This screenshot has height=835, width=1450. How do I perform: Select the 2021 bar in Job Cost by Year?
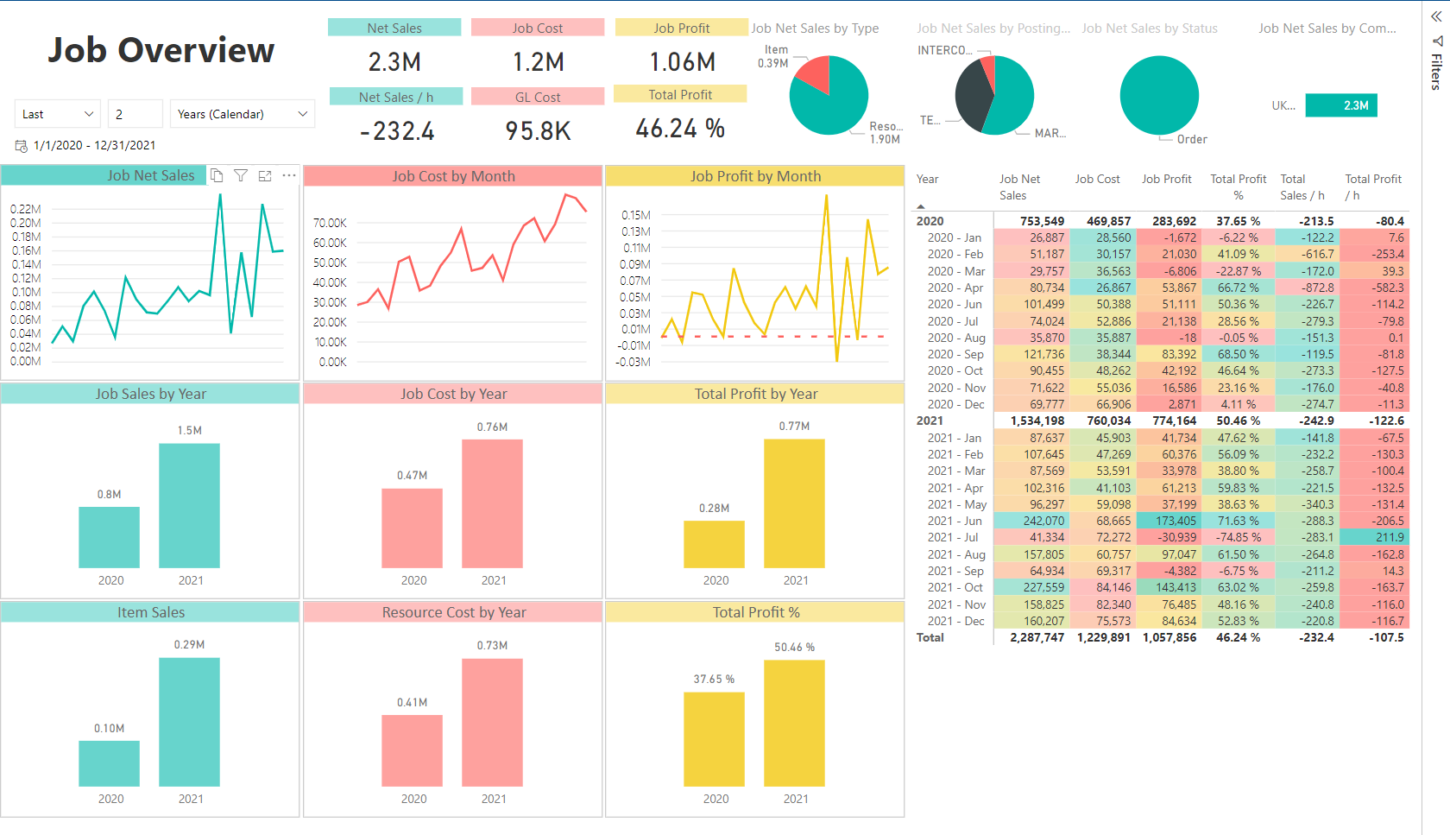click(x=492, y=504)
